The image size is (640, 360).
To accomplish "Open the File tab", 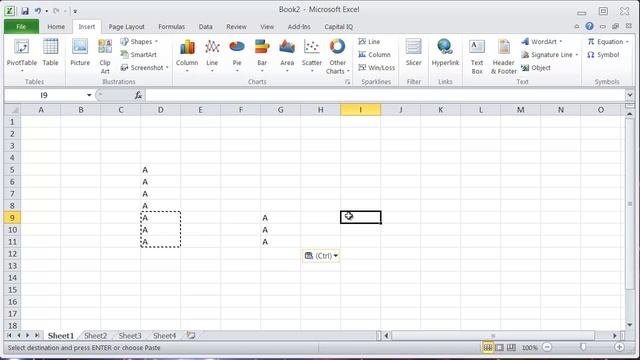I will tap(21, 27).
